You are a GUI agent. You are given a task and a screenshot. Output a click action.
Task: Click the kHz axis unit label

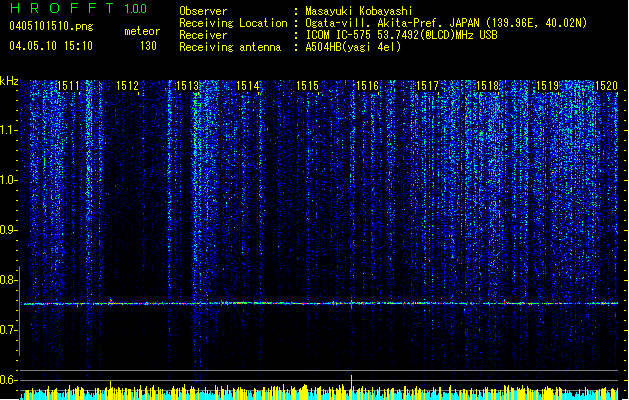click(x=9, y=81)
